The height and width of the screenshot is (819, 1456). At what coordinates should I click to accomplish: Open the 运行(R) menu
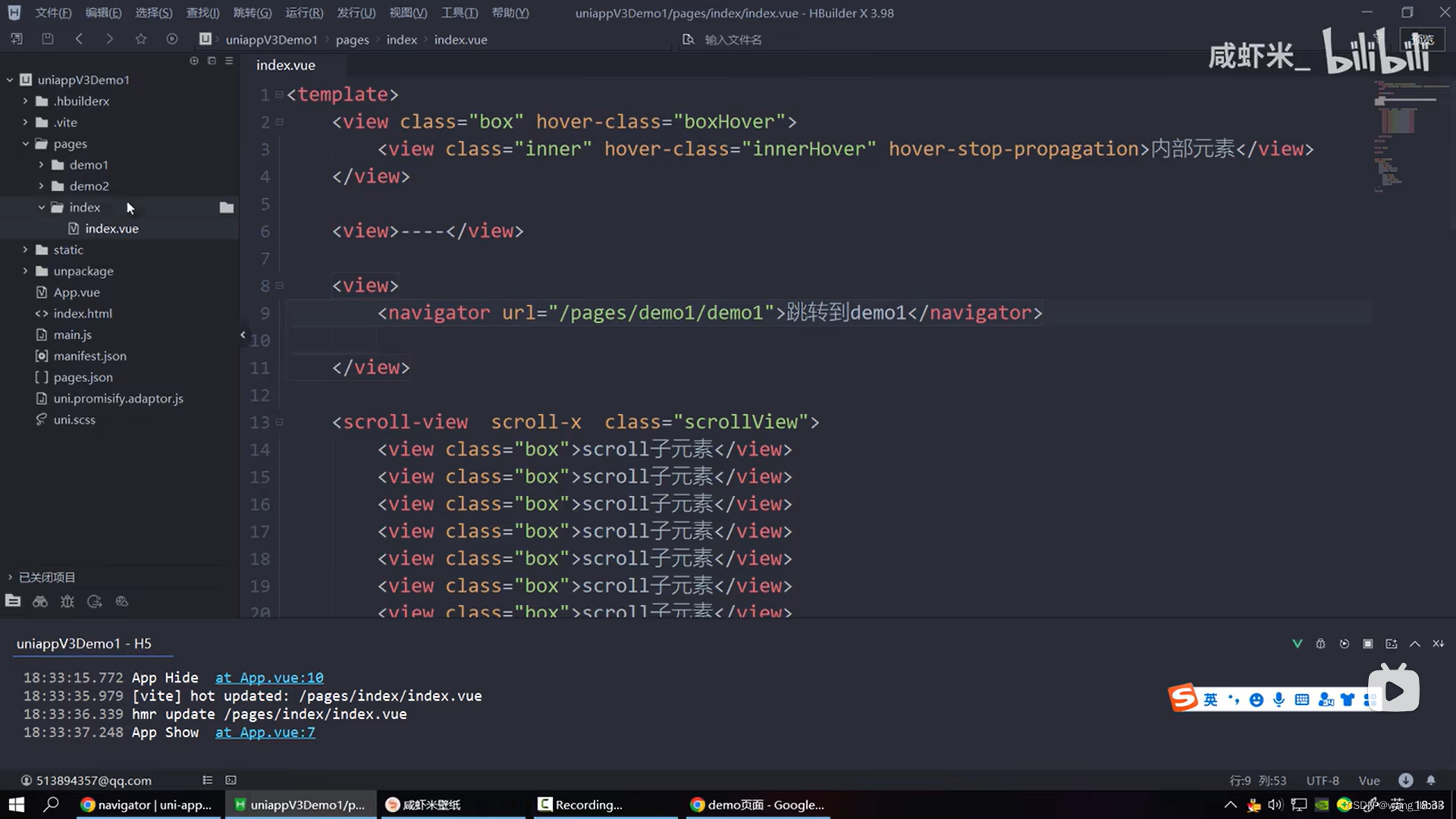point(304,13)
